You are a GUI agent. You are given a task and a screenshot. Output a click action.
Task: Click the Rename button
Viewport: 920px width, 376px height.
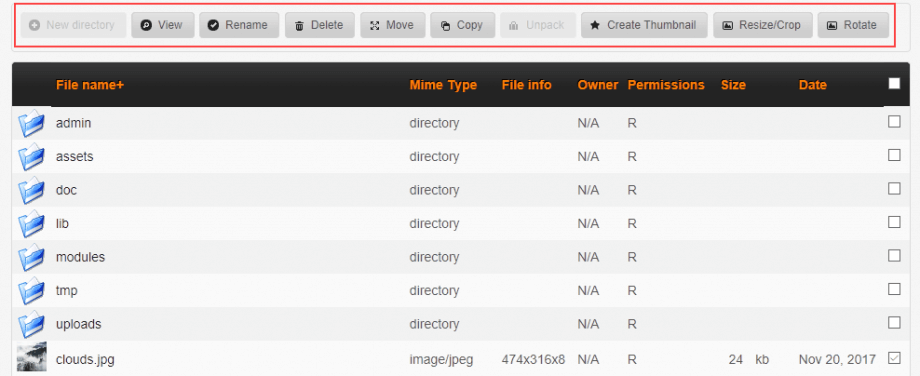(x=239, y=25)
